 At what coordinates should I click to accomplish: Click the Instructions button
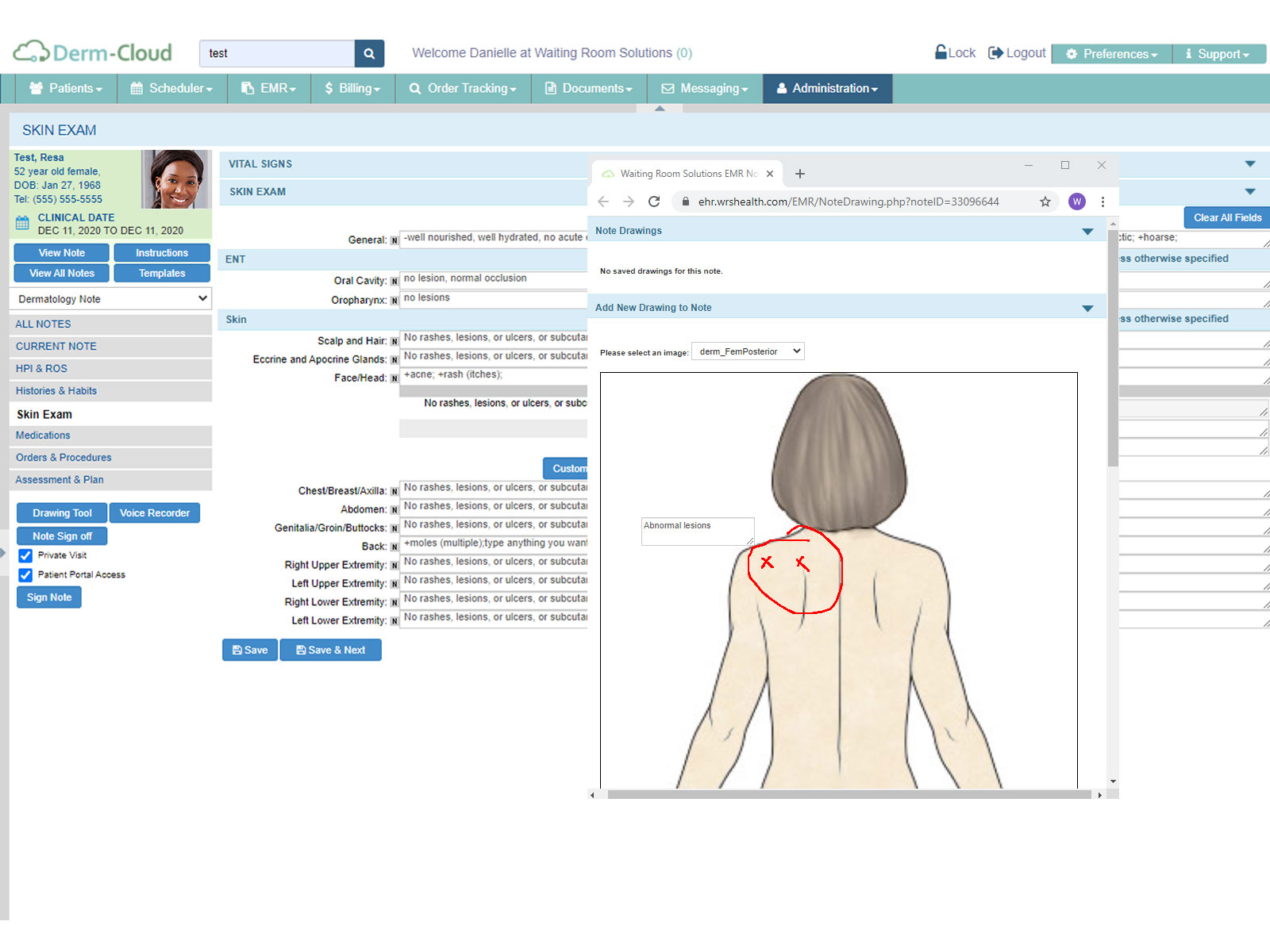(x=162, y=253)
